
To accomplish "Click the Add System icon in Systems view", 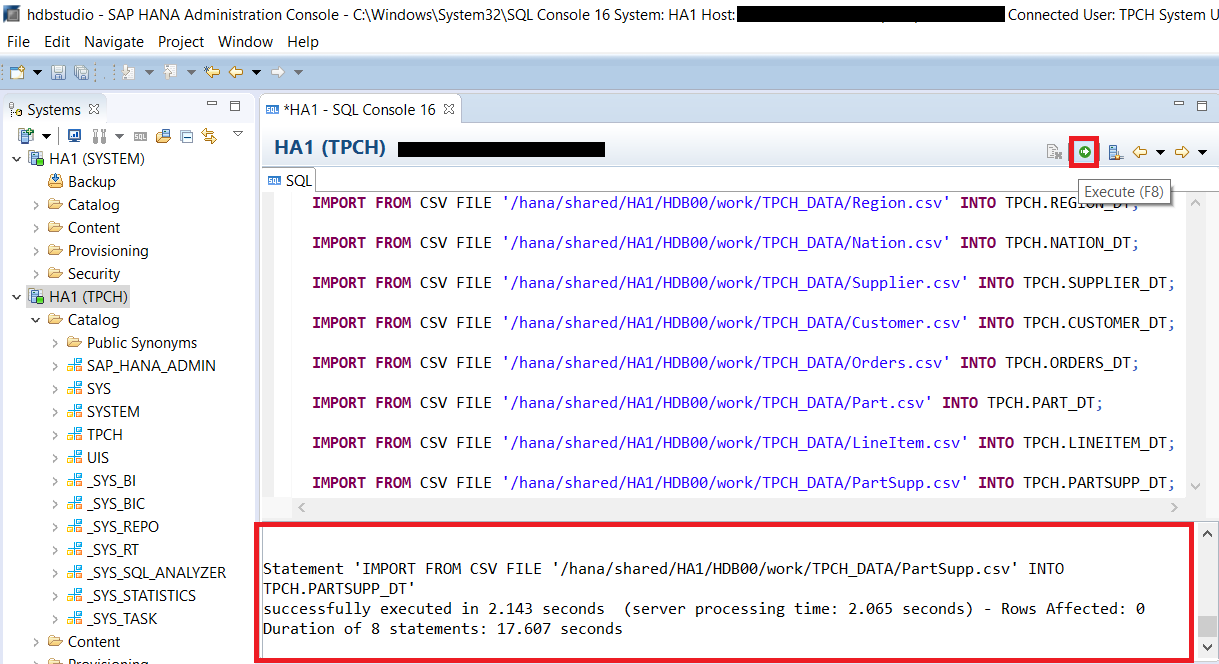I will 26,136.
